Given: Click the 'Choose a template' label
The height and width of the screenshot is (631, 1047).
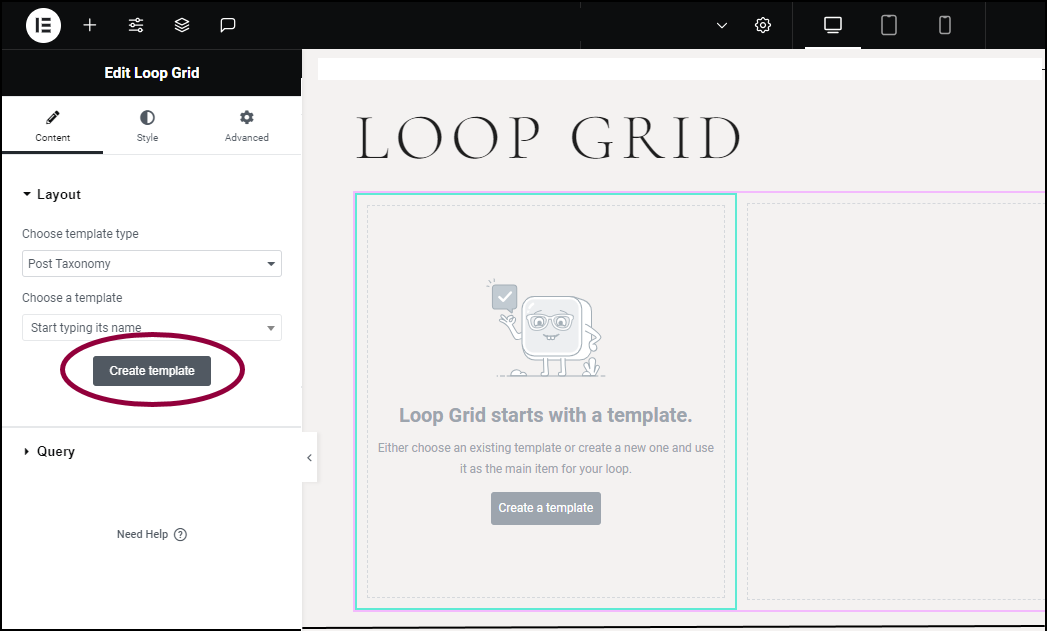Looking at the screenshot, I should 72,298.
